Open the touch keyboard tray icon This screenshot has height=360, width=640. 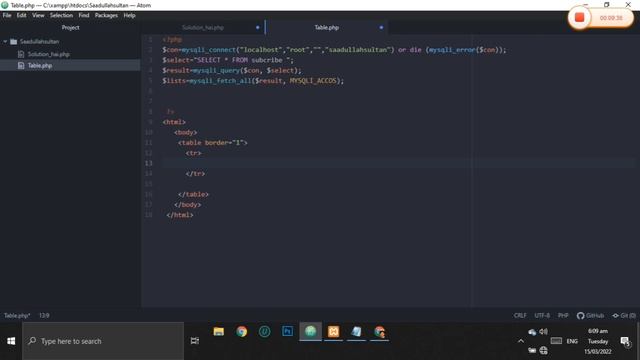(x=556, y=341)
